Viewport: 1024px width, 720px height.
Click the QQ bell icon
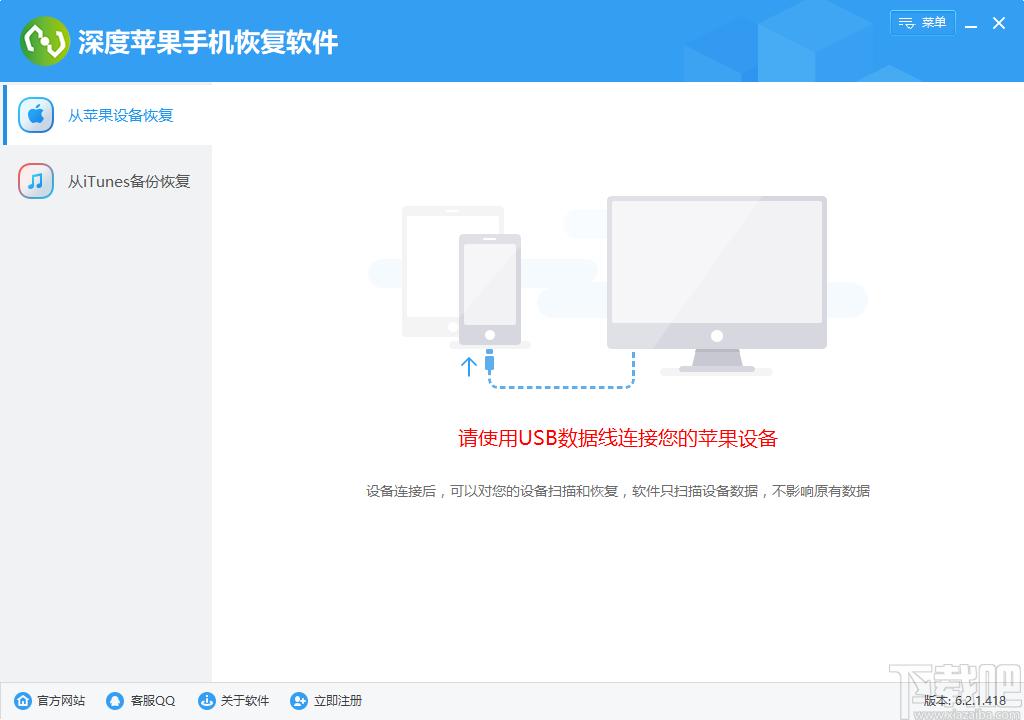coord(115,700)
